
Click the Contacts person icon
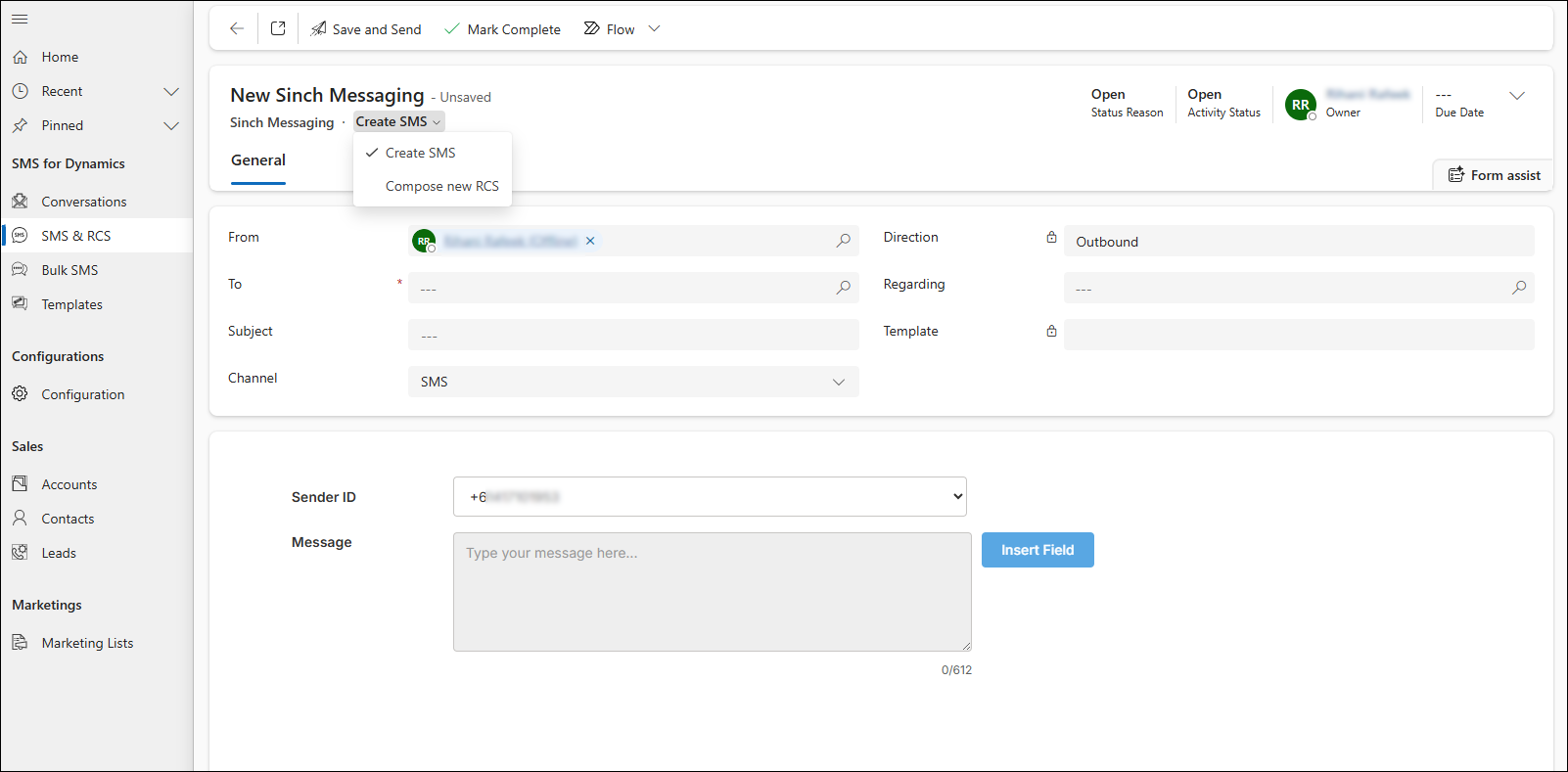[x=20, y=519]
